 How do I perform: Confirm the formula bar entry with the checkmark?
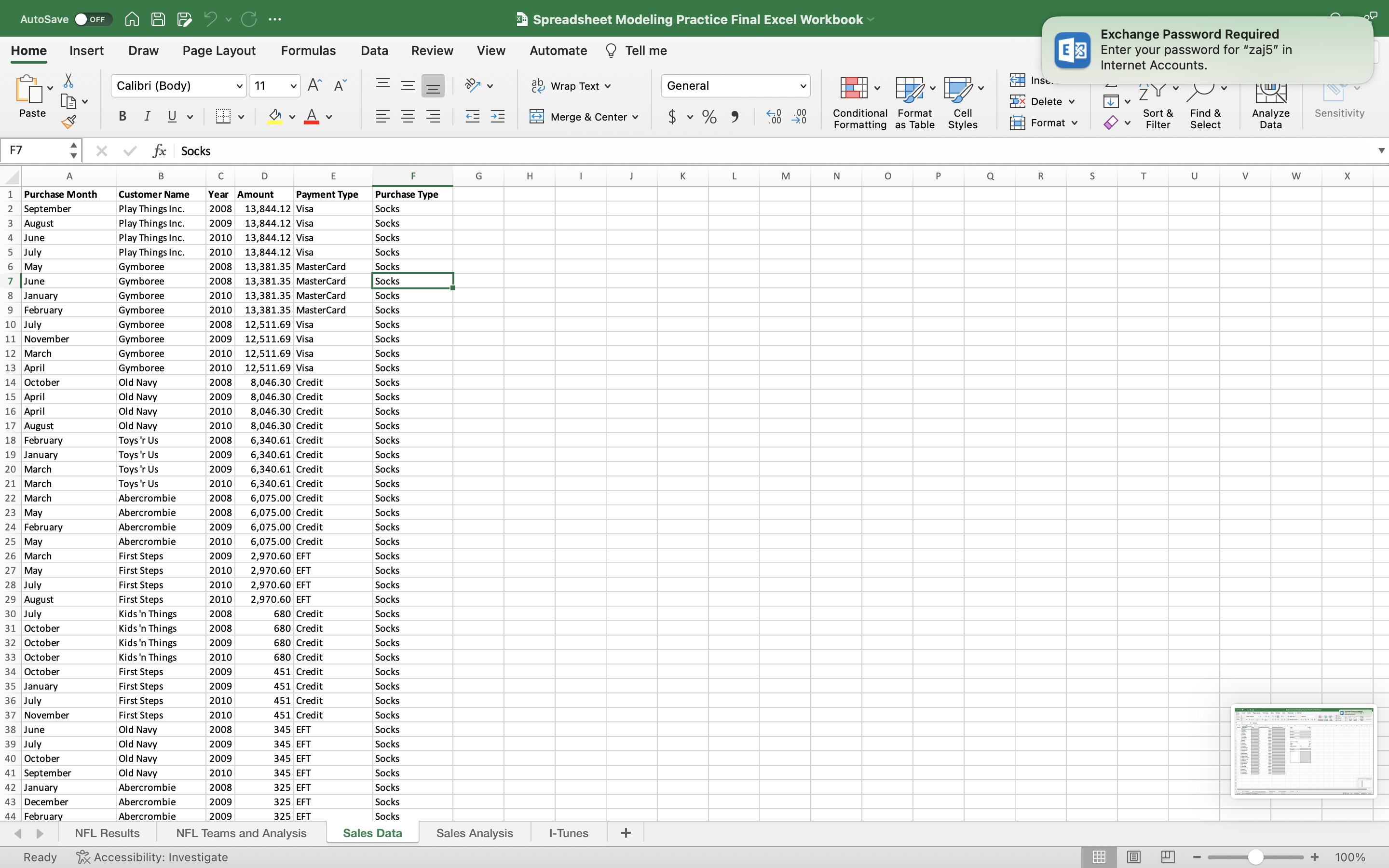click(x=129, y=150)
